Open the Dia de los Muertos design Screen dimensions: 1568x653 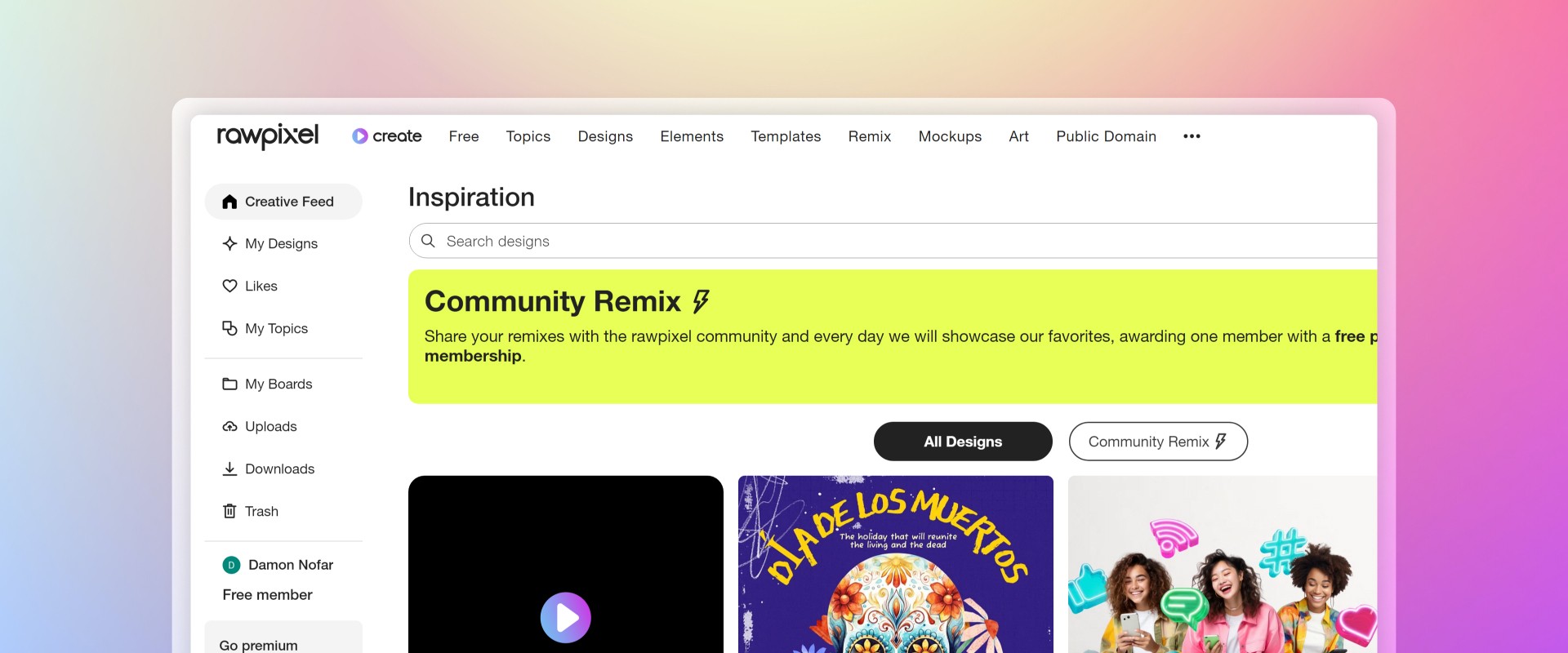pos(896,564)
